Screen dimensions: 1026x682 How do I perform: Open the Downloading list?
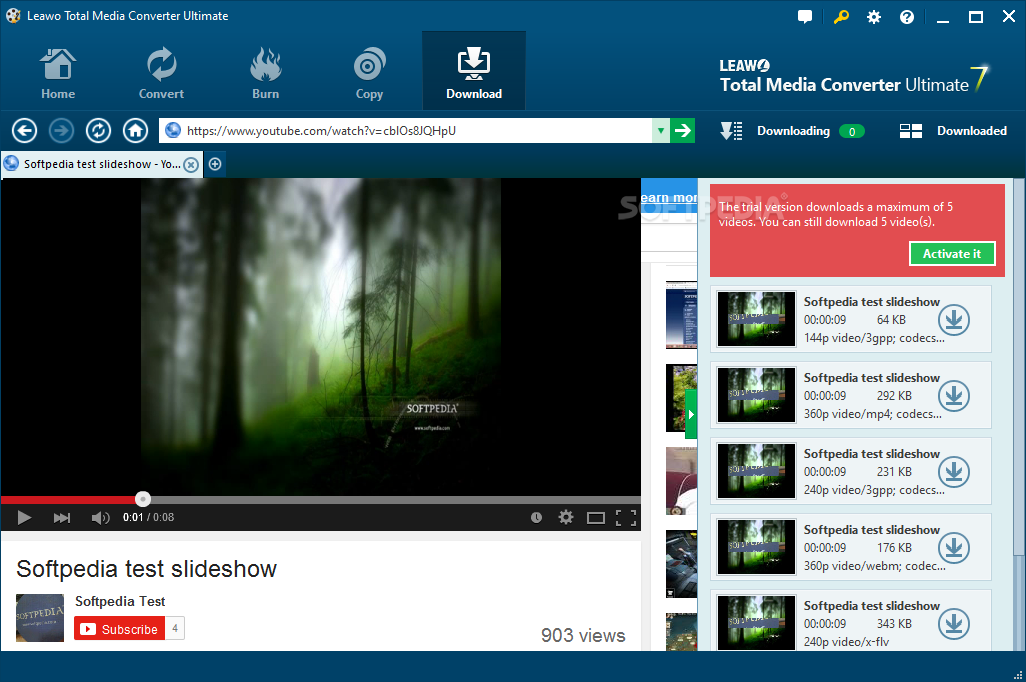[x=793, y=131]
